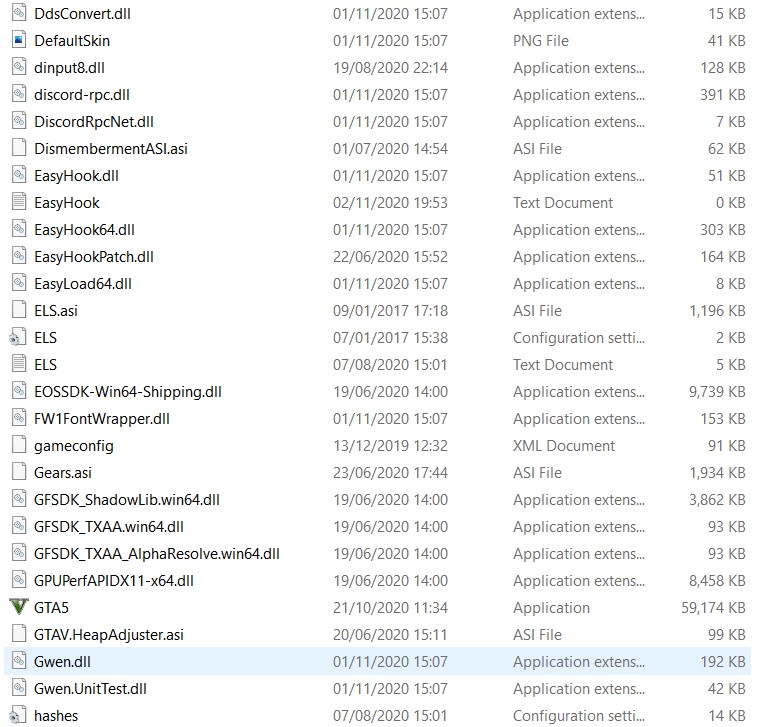Image resolution: width=757 pixels, height=727 pixels.
Task: Click the 9,739 KB size of EOSSDK-Win64-Shipping.dll
Action: (x=717, y=391)
